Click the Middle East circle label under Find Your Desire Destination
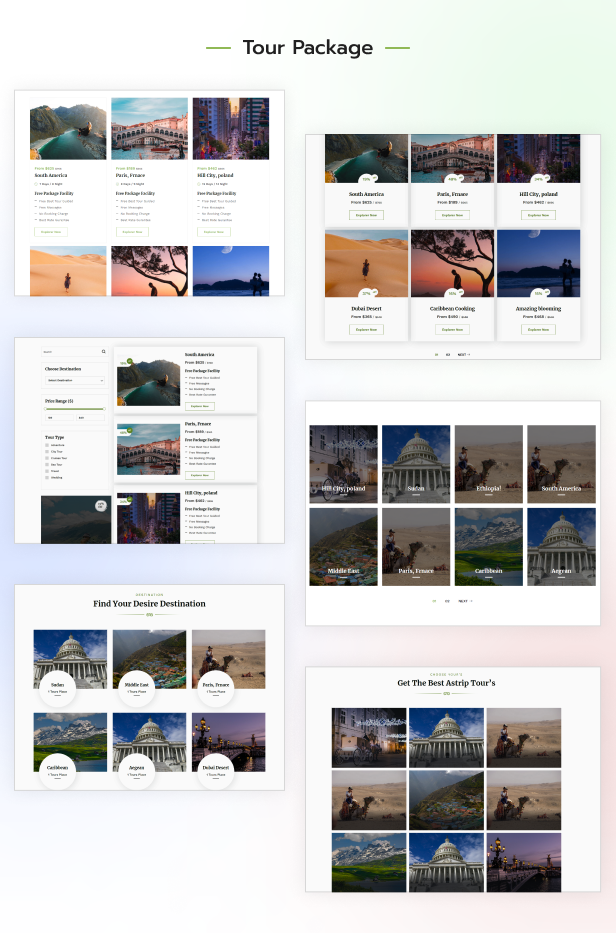This screenshot has height=933, width=616. (137, 688)
